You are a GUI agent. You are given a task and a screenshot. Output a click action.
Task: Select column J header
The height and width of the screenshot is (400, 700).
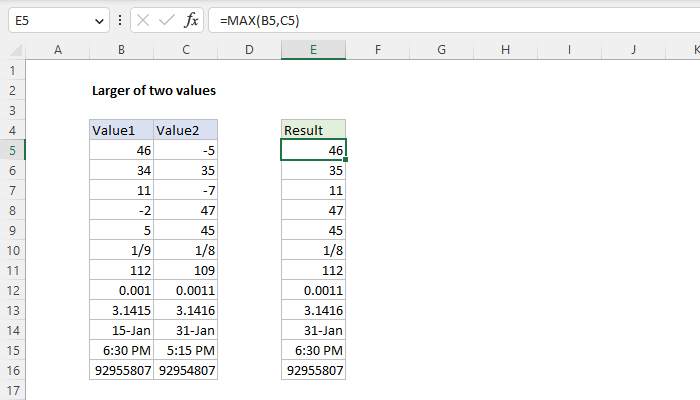coord(633,50)
